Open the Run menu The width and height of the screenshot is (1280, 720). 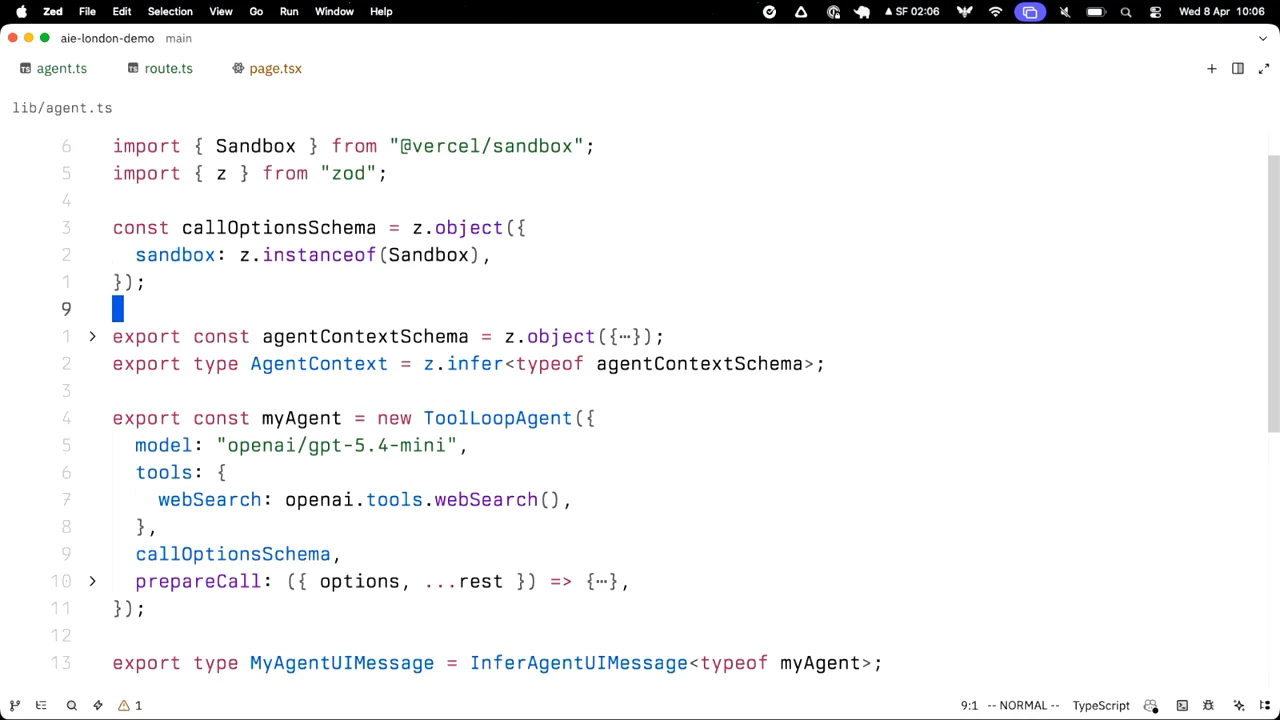289,11
